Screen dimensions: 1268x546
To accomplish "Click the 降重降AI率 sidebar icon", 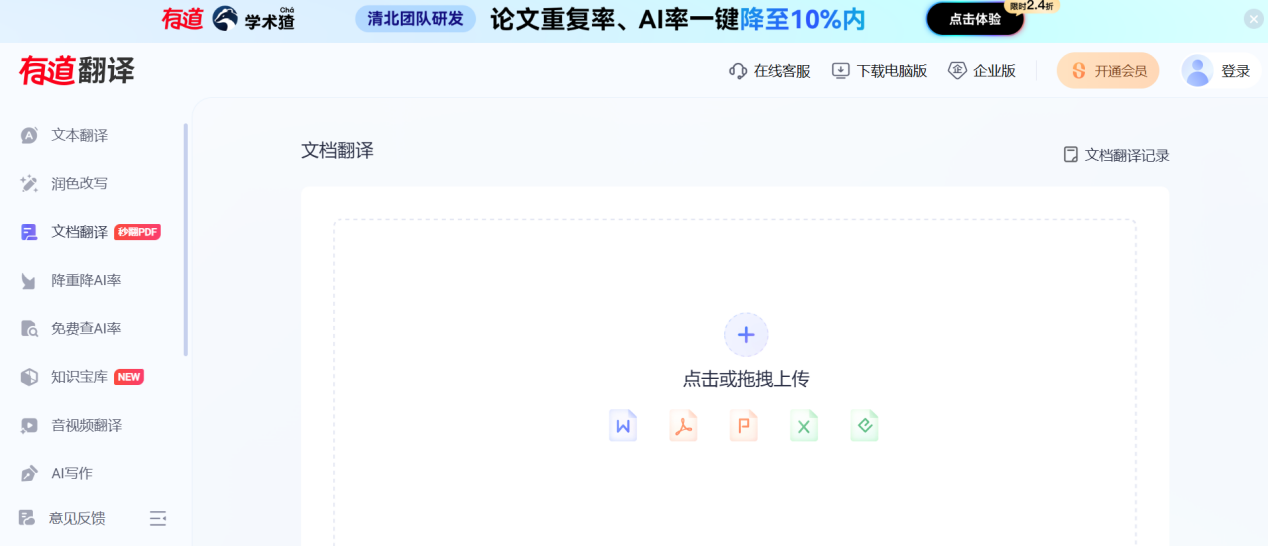I will click(30, 280).
